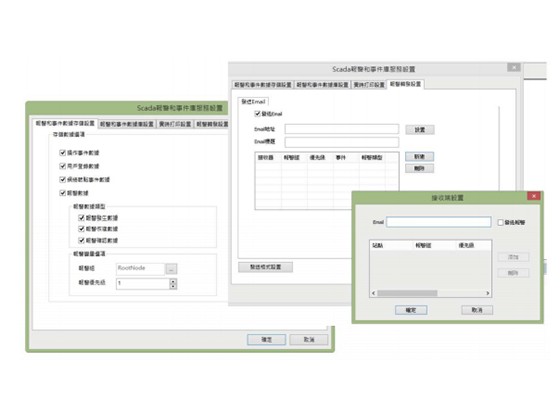Image resolution: width=560 pixels, height=420 pixels.
Task: Click the browse button beside the RootNode field
Action: pos(171,269)
